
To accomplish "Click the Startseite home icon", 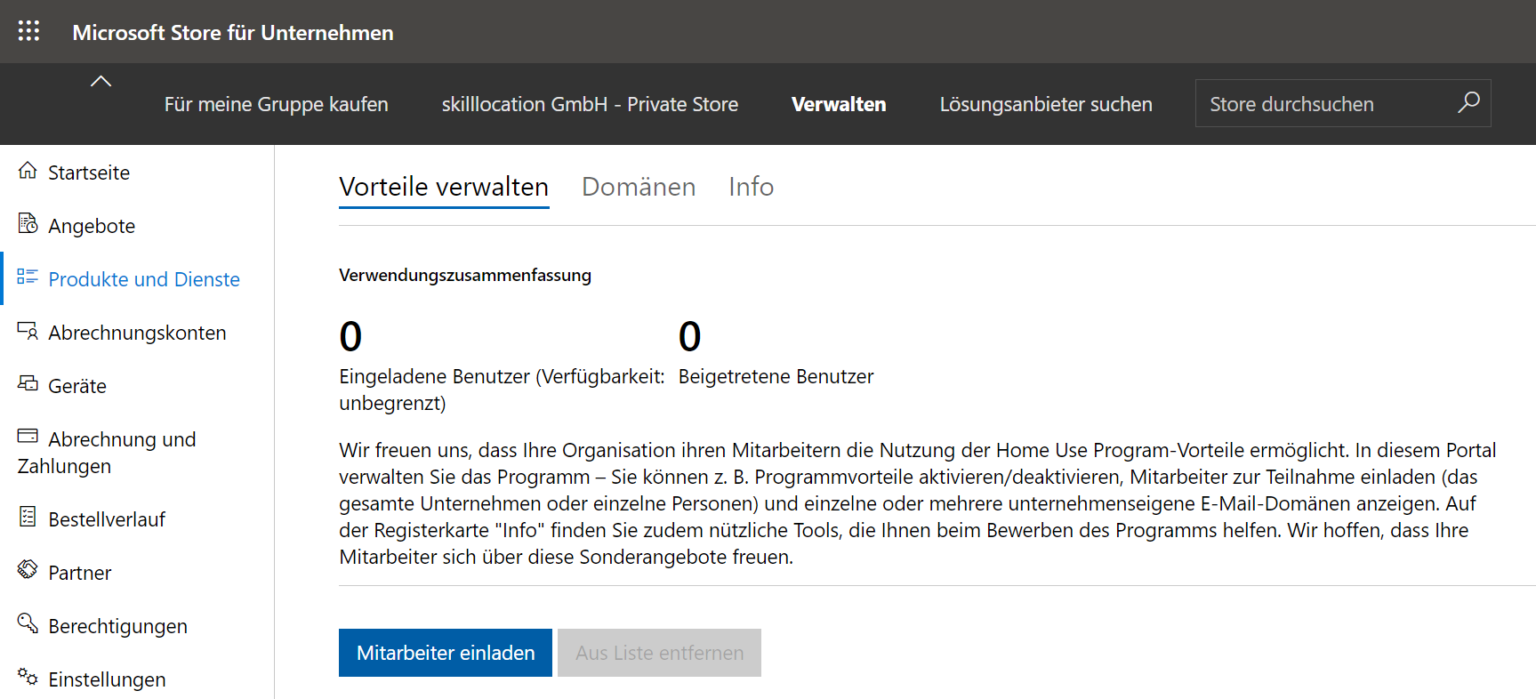I will coord(28,171).
